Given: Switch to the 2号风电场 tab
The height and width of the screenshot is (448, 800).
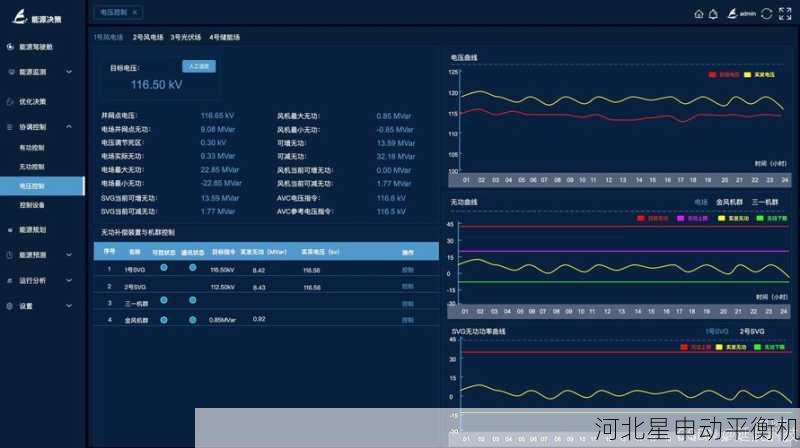Looking at the screenshot, I should tap(148, 37).
